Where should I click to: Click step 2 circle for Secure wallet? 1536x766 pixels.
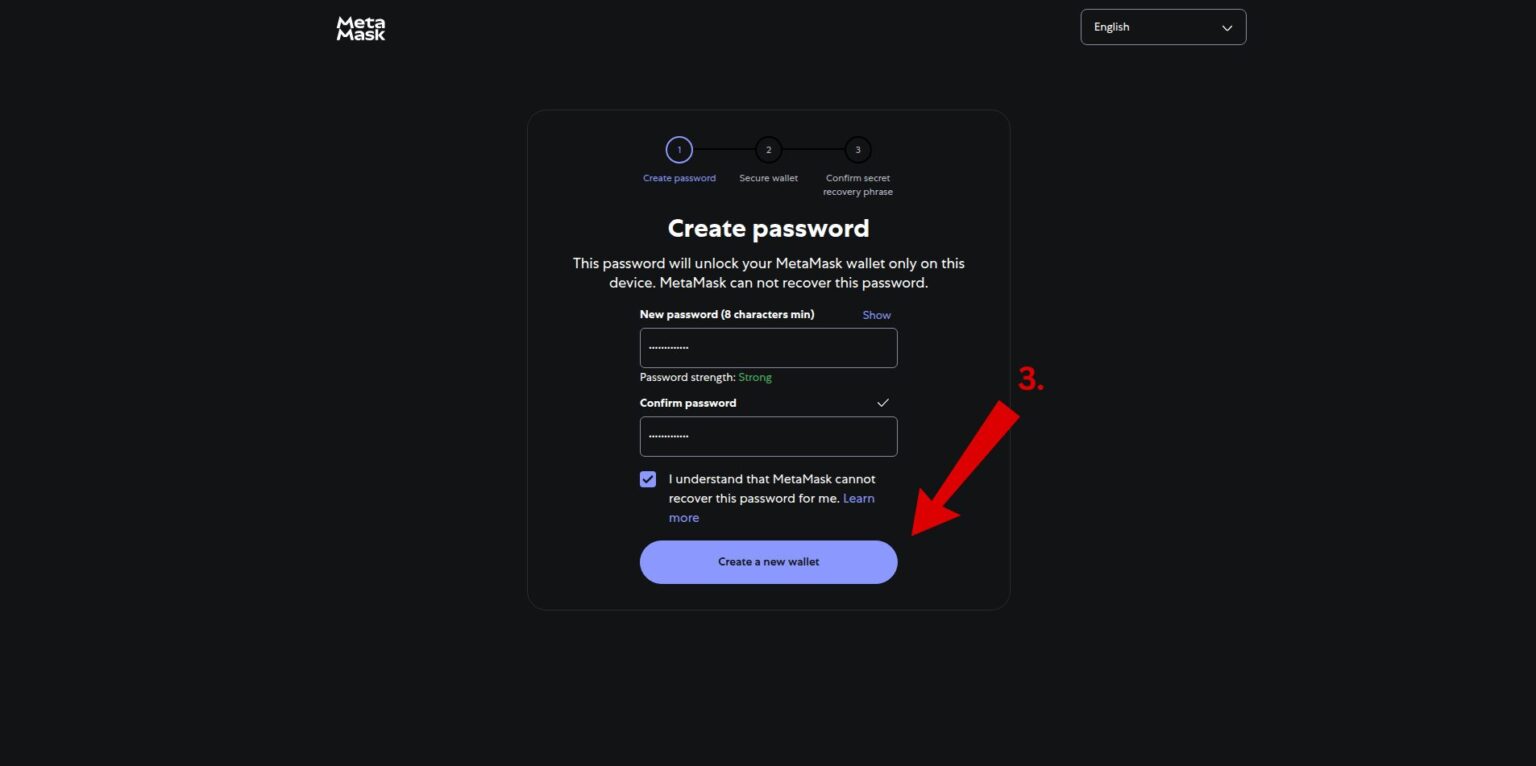768,149
